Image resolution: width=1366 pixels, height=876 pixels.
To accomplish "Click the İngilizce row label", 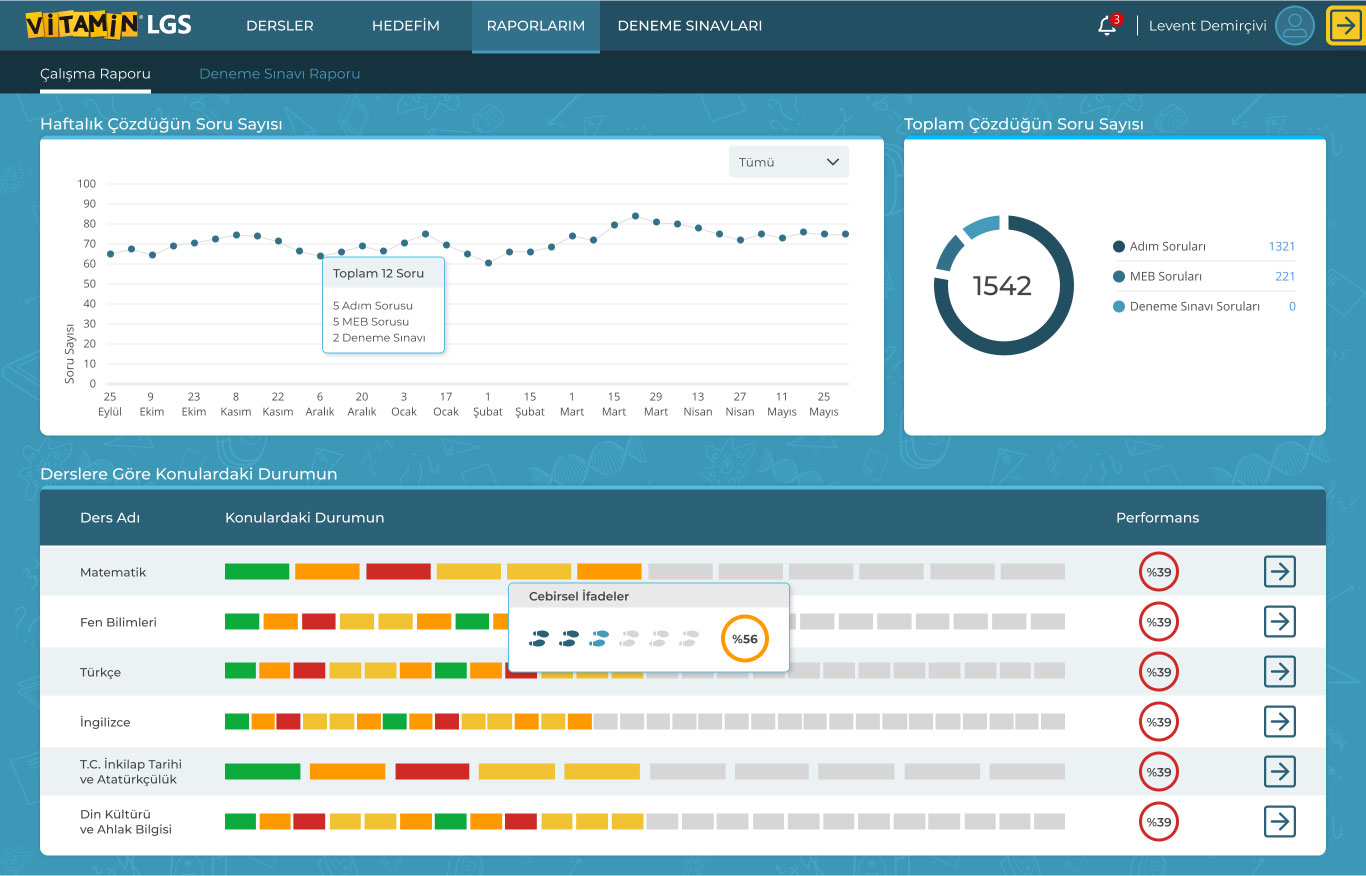I will [105, 722].
